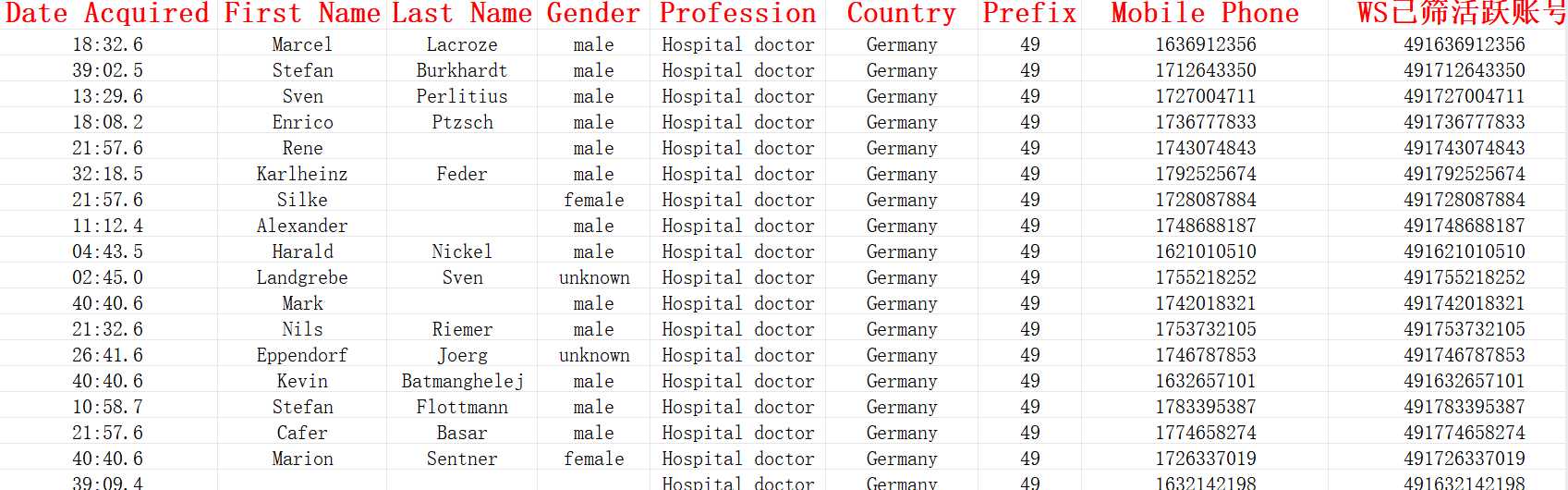This screenshot has height=490, width=1568.
Task: Click the Burkhardt last name cell
Action: pyautogui.click(x=462, y=70)
